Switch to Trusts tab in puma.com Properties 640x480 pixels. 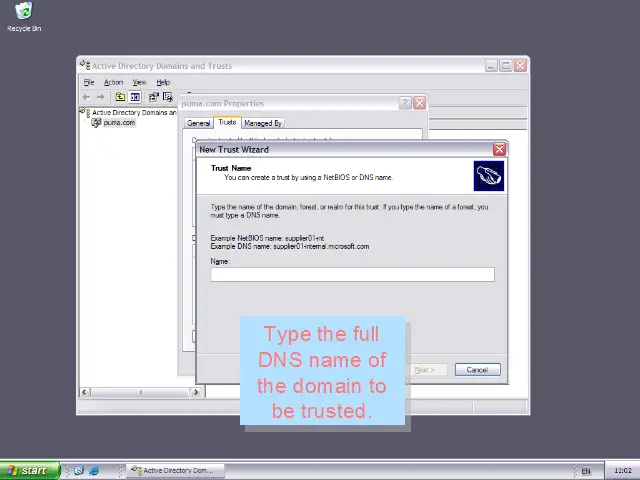coord(227,122)
